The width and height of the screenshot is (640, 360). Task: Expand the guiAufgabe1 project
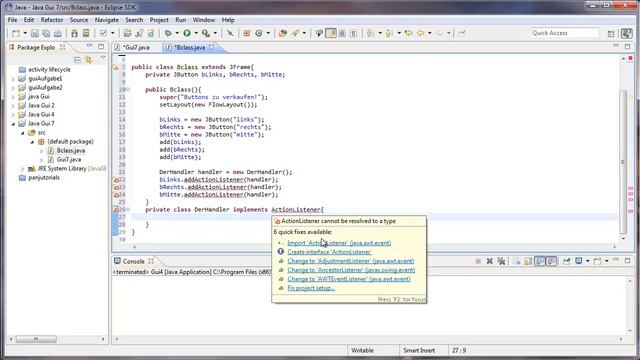click(x=13, y=79)
